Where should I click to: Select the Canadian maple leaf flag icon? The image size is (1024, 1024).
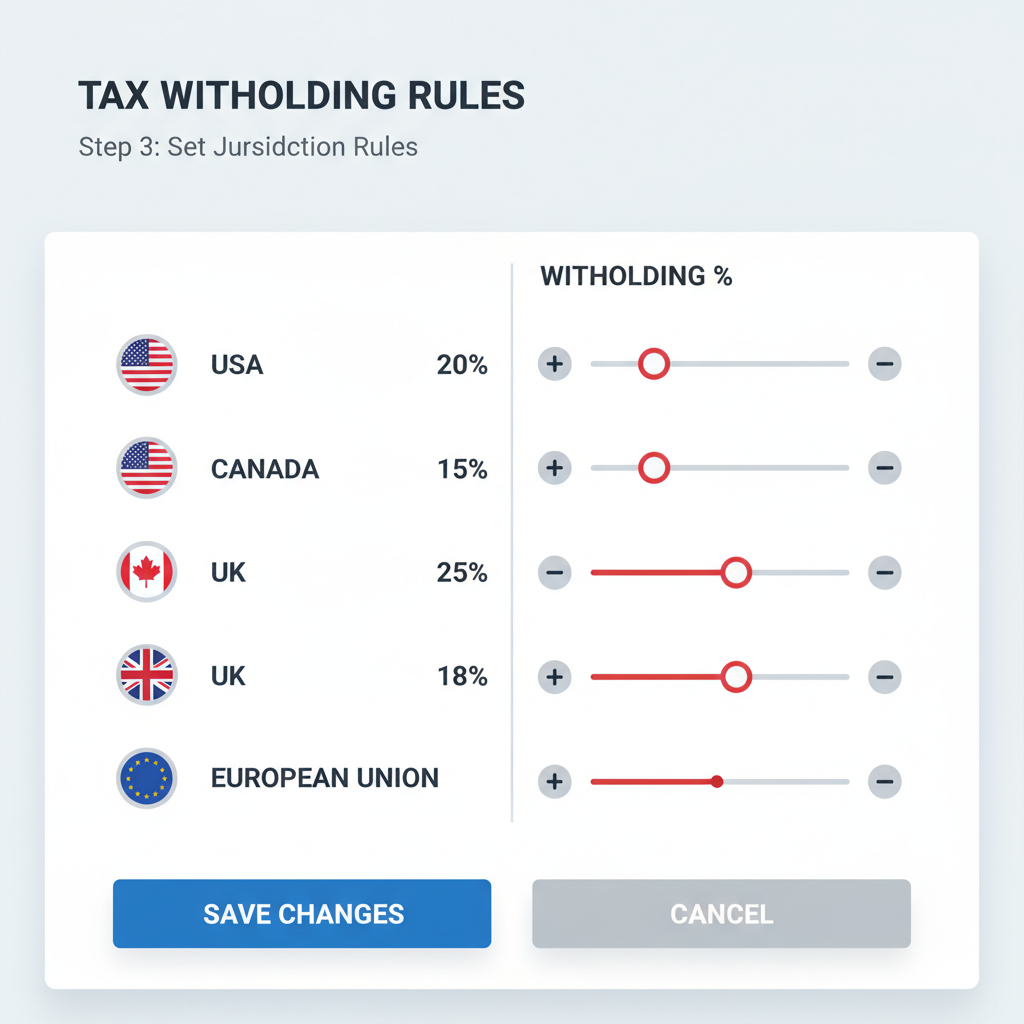tap(146, 572)
